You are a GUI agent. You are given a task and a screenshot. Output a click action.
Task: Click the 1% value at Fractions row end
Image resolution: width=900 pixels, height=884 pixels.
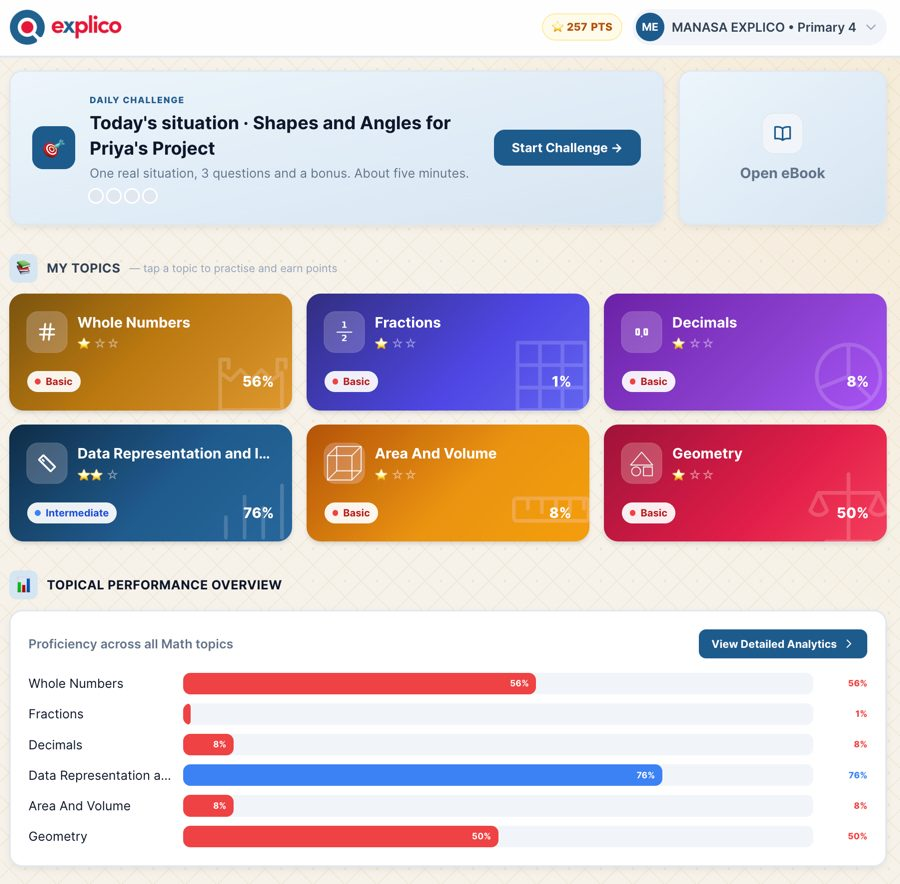click(861, 714)
